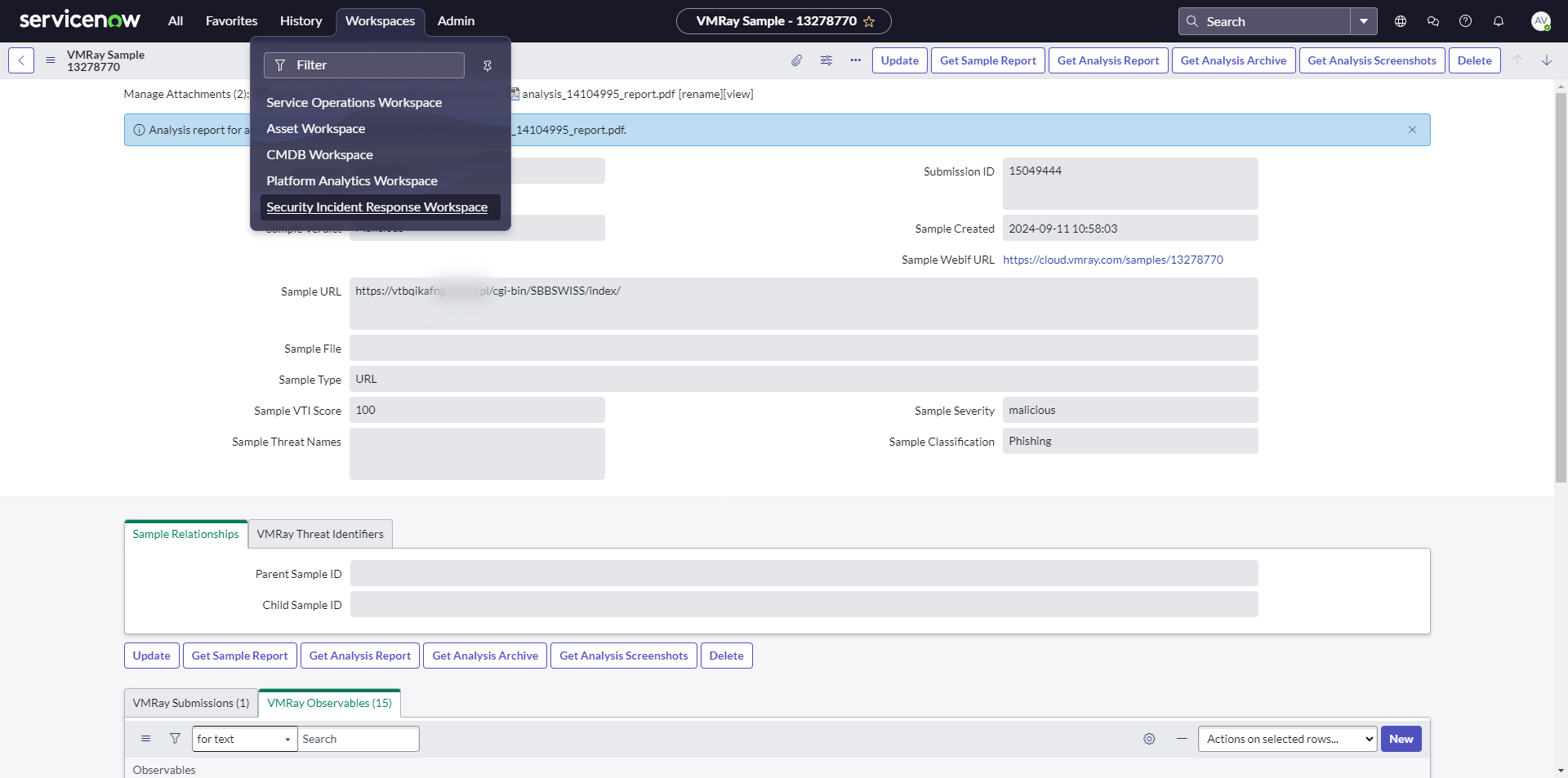Open the list personalize gear icon
This screenshot has width=1568, height=778.
[1149, 739]
